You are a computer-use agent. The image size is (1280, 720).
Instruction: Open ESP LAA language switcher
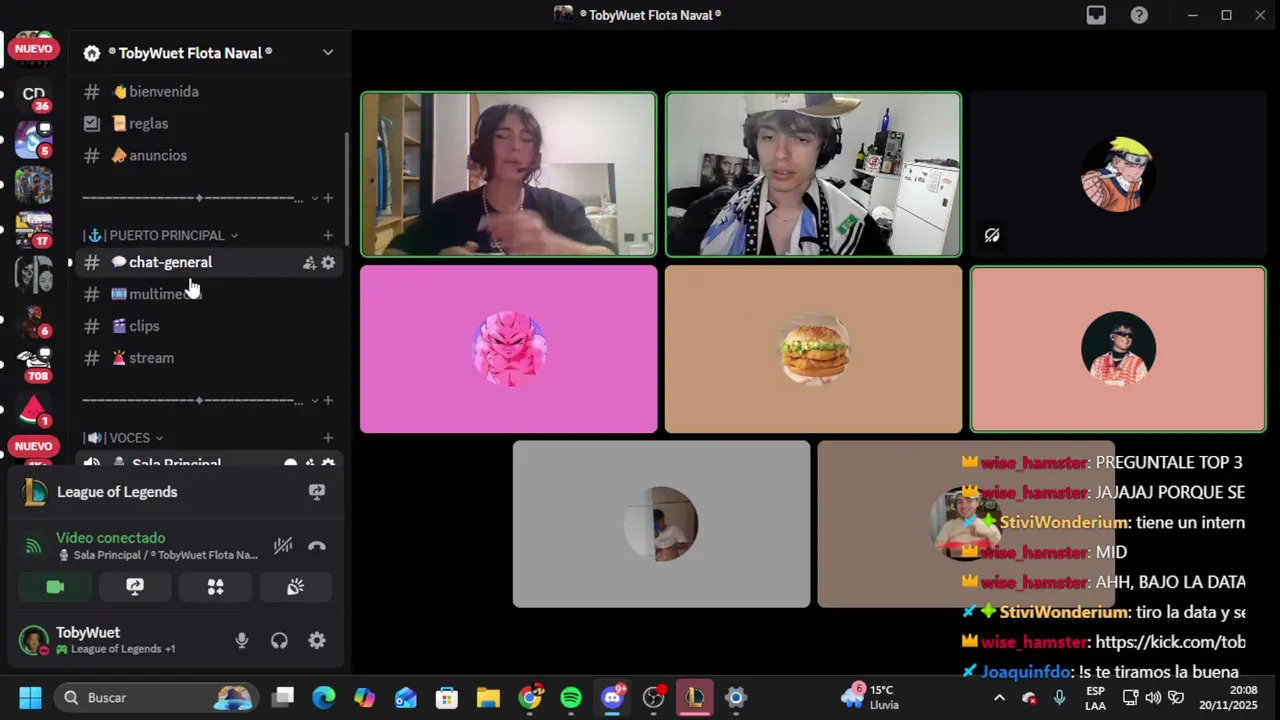tap(1095, 697)
